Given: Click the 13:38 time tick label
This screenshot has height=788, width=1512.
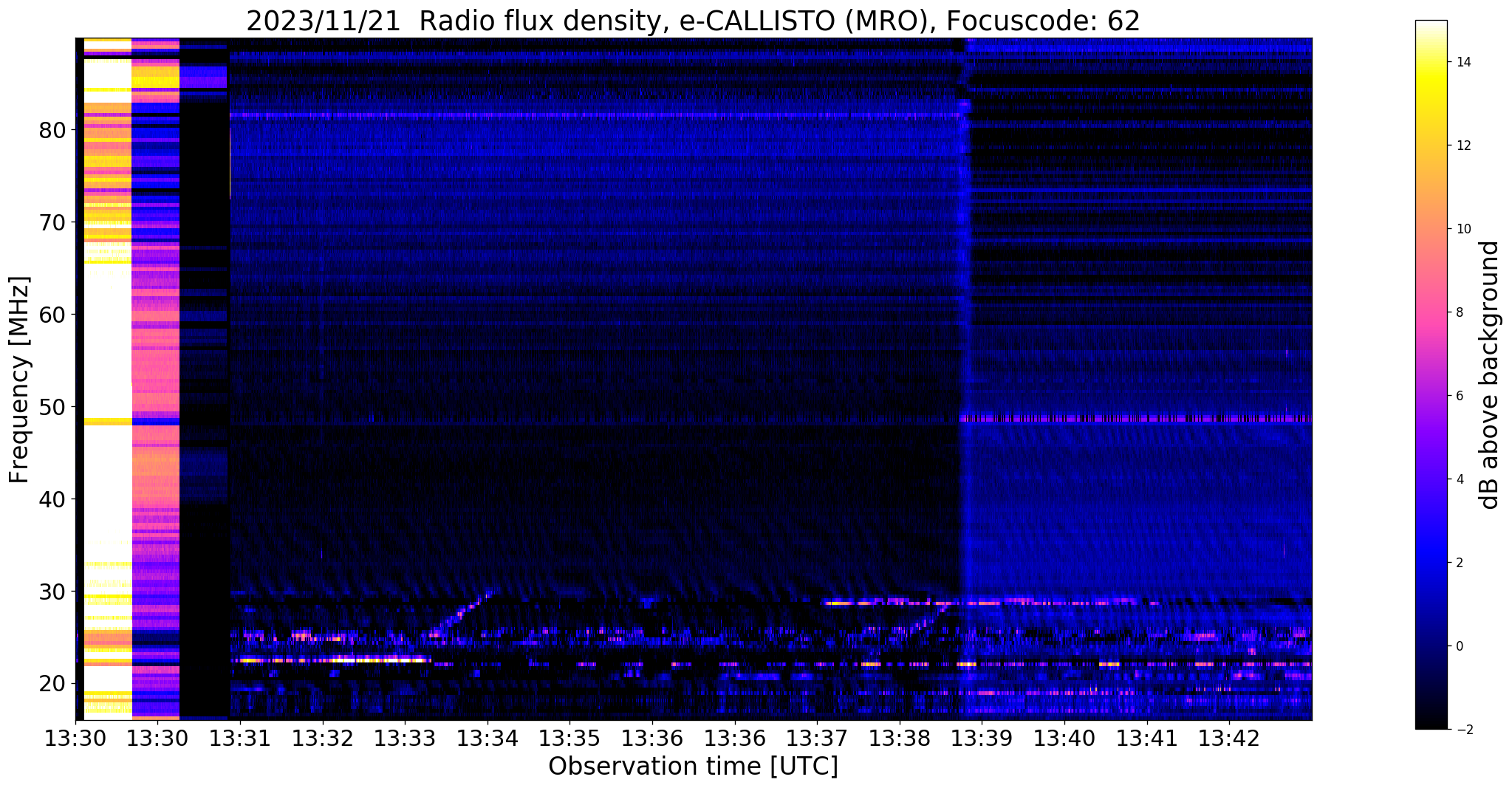Looking at the screenshot, I should [x=900, y=739].
